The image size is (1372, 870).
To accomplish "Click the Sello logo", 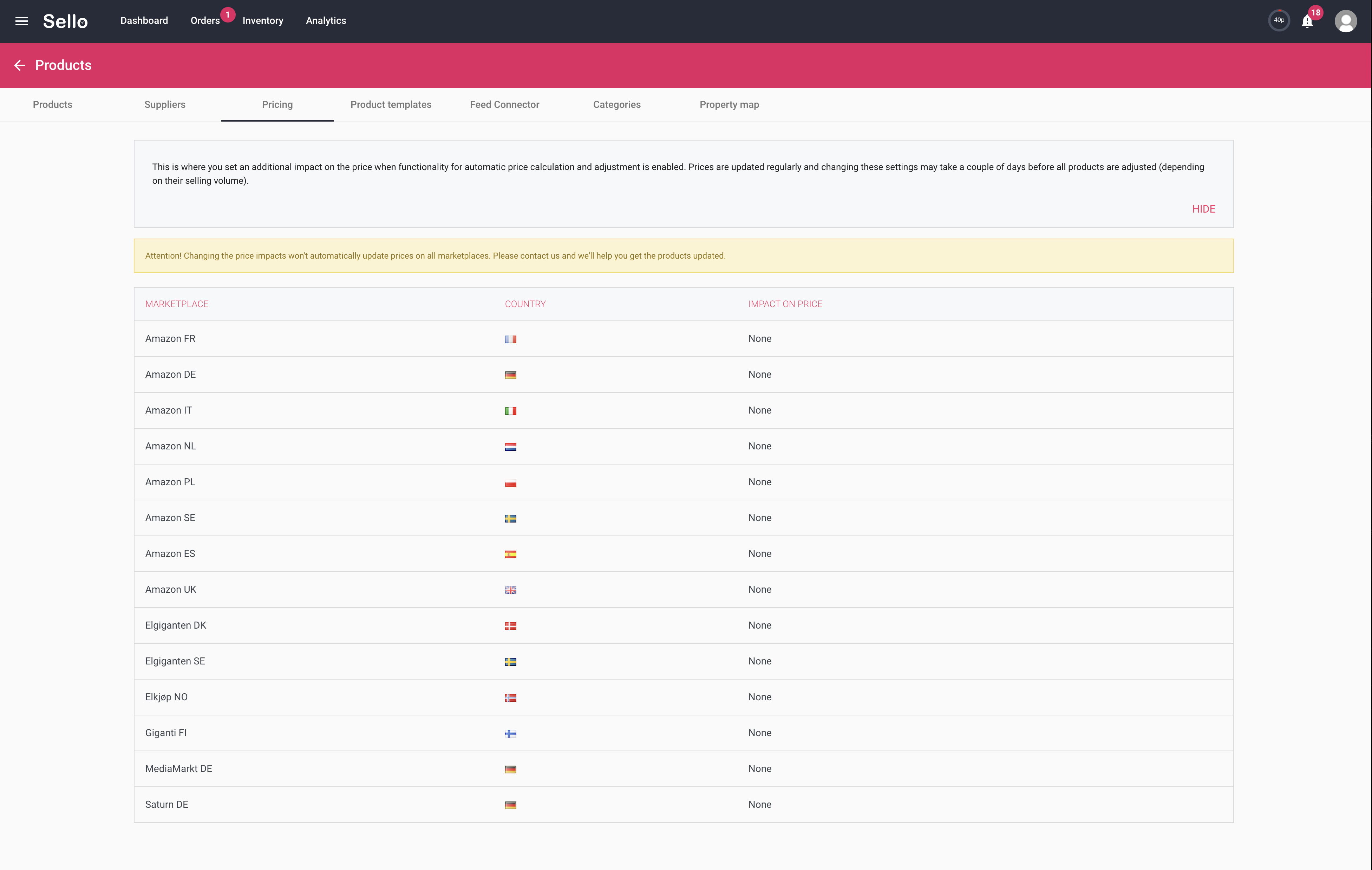I will [x=65, y=21].
